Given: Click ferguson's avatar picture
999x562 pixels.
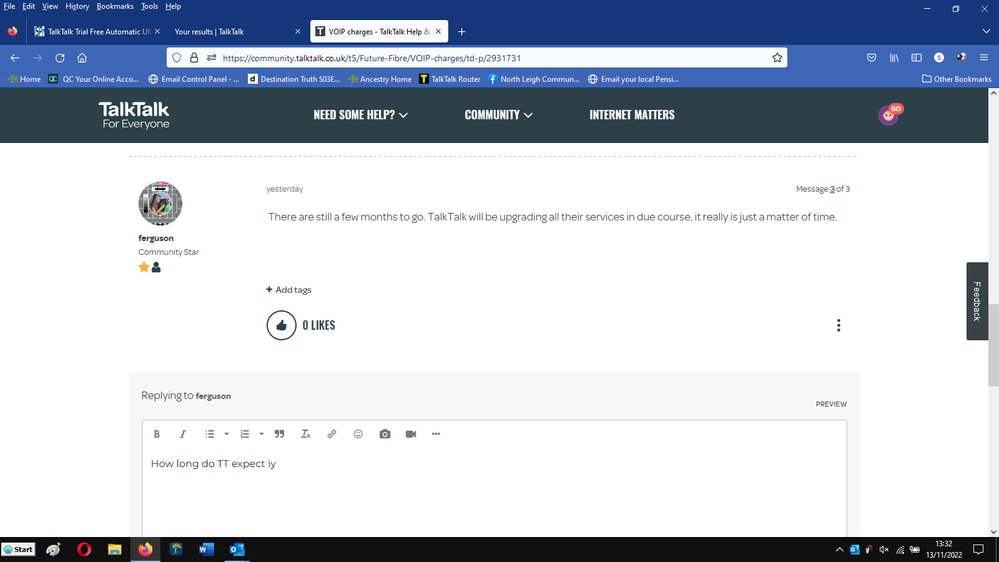Looking at the screenshot, I should [x=160, y=203].
